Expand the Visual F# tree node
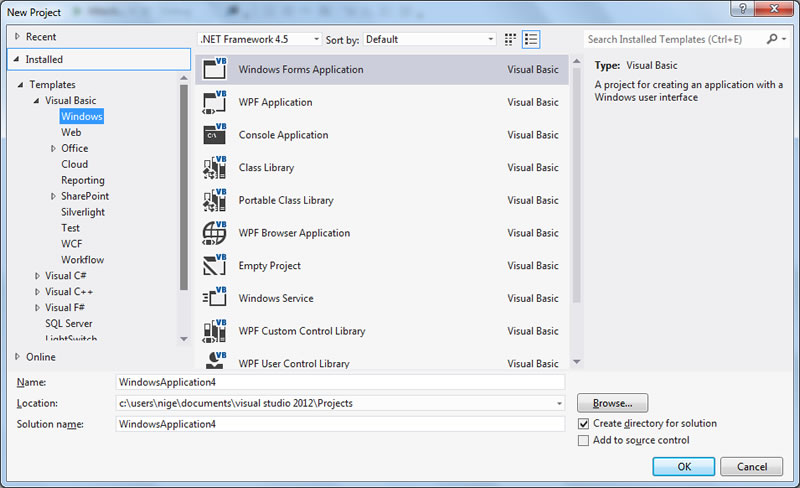This screenshot has width=800, height=488. point(37,308)
